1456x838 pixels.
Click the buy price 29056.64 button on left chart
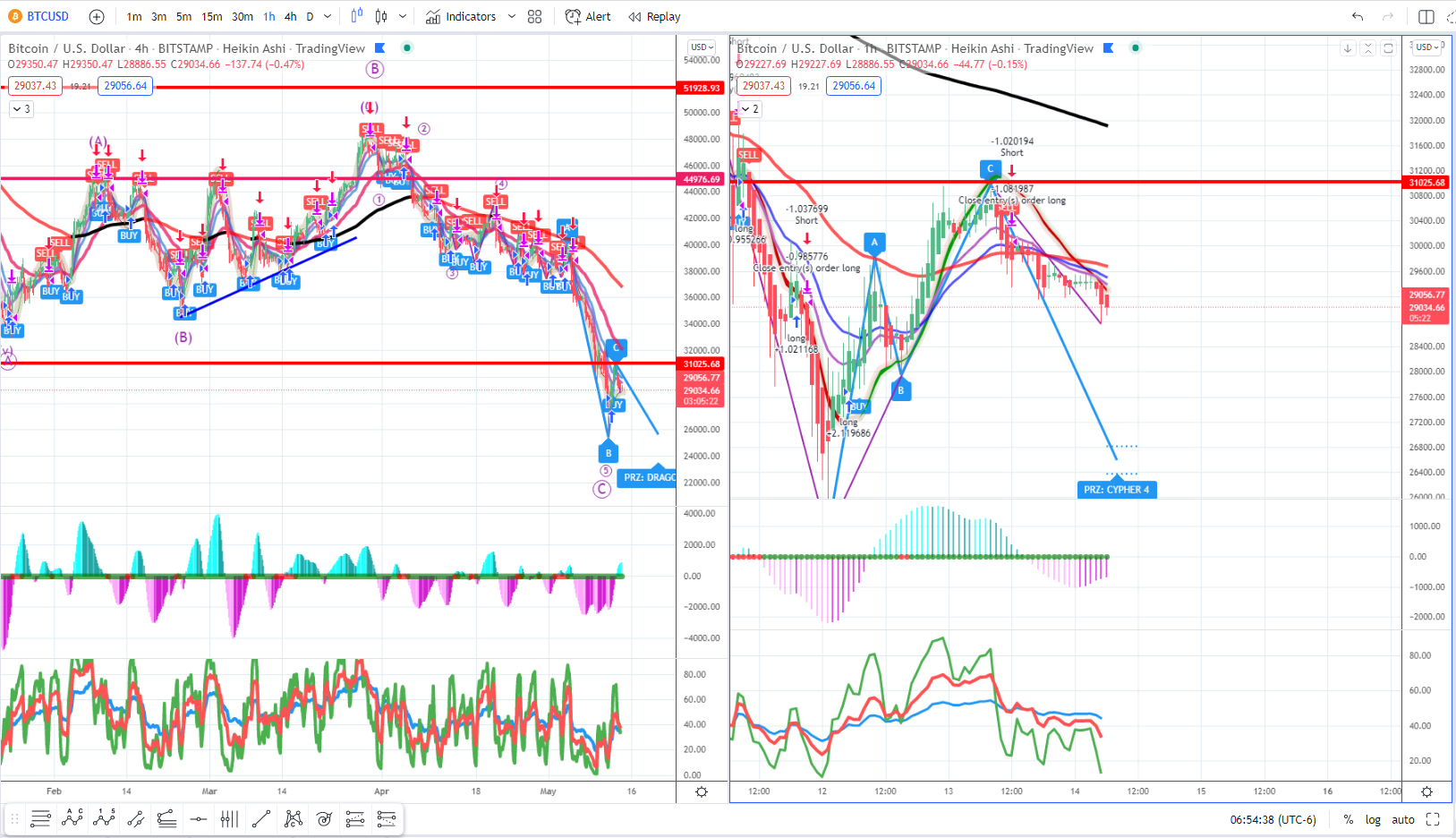pos(125,86)
